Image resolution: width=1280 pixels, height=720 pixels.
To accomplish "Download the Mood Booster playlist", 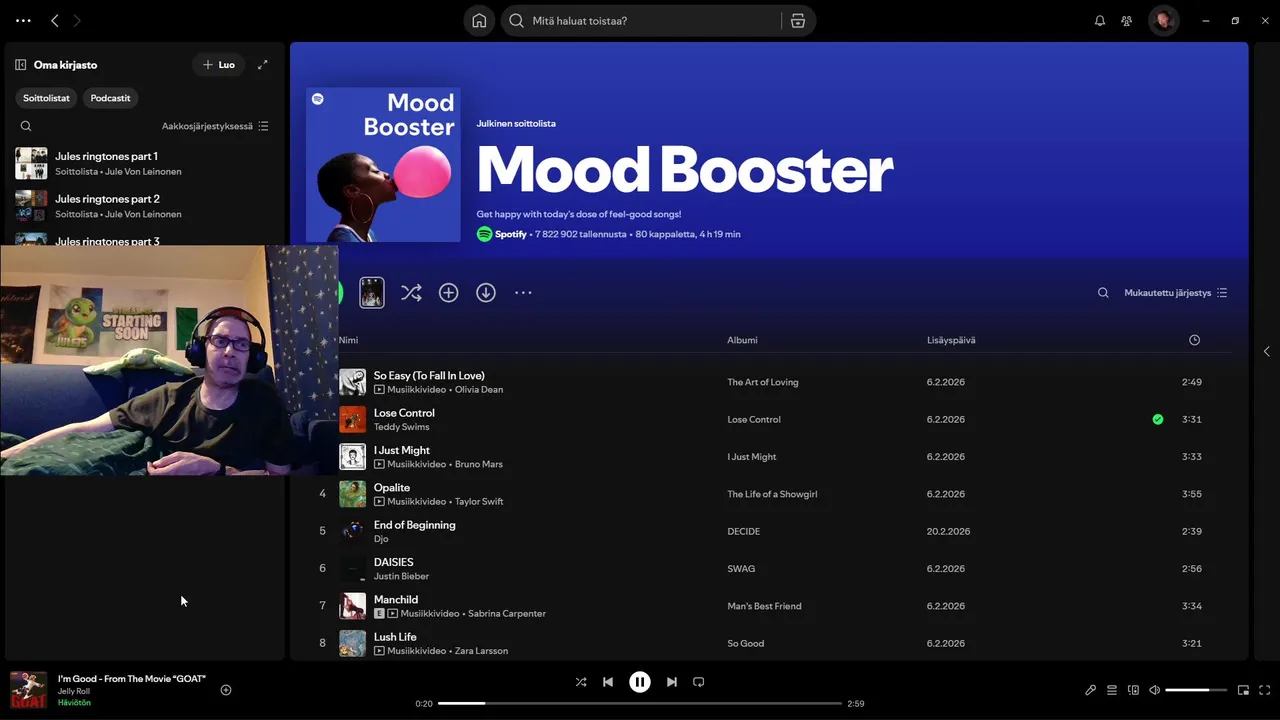I will pos(486,293).
